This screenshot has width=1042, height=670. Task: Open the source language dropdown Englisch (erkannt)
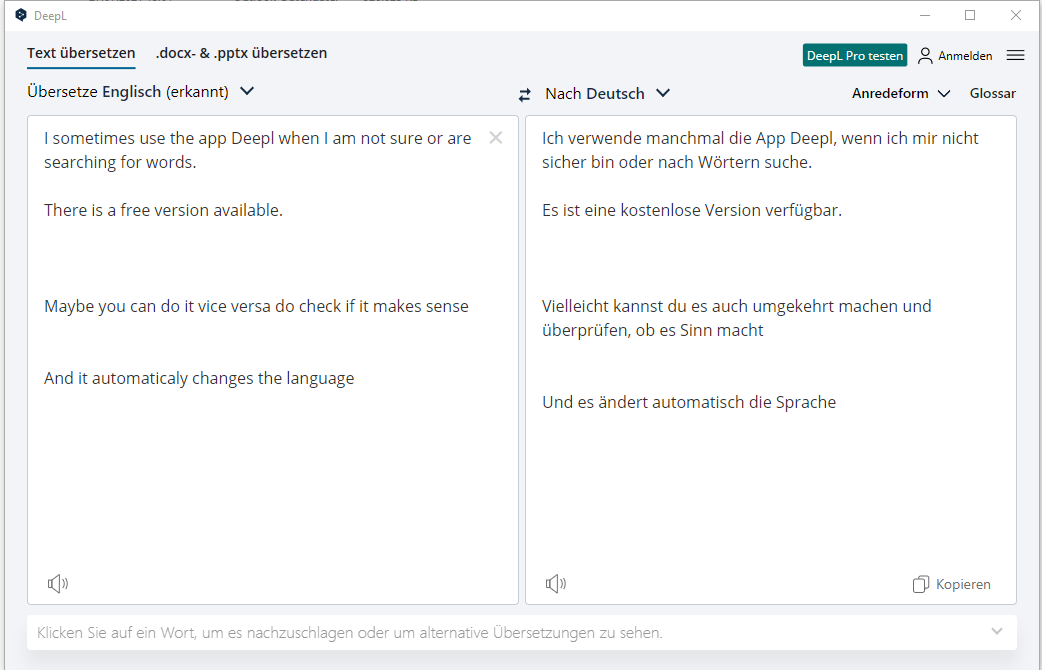141,92
